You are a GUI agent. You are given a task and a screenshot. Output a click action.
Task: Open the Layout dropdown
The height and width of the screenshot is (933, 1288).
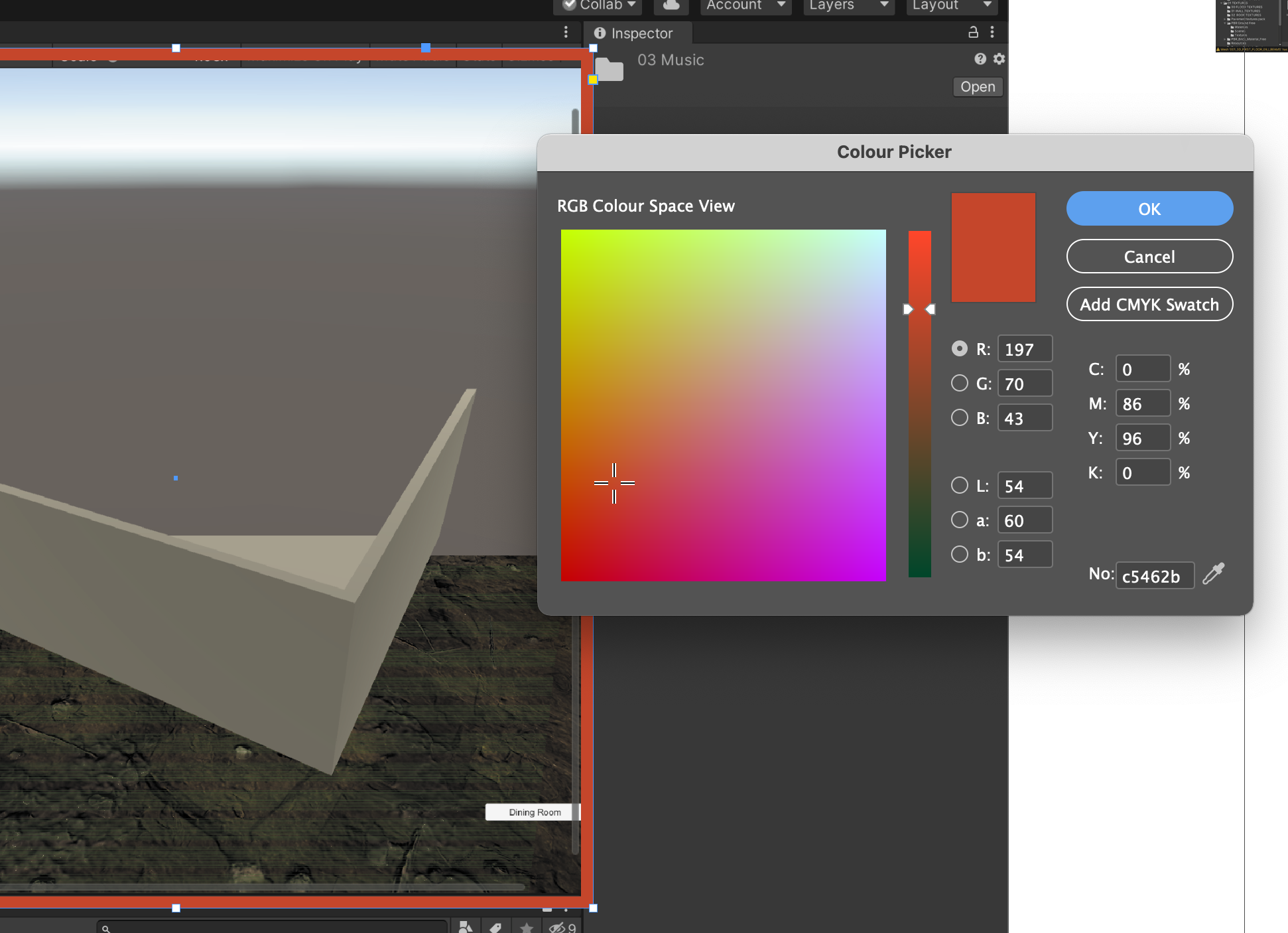tap(951, 5)
